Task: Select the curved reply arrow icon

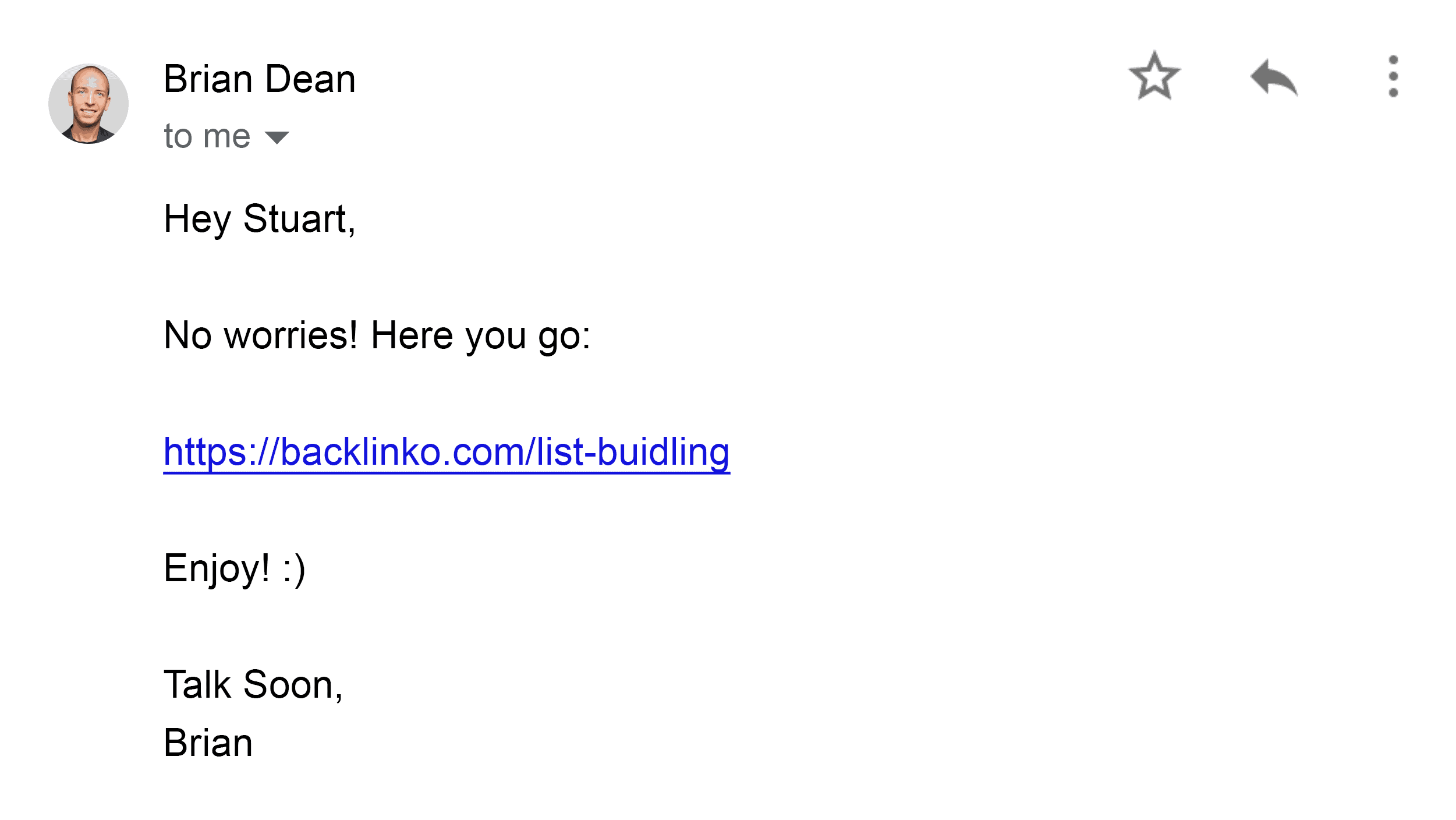Action: coord(1274,77)
